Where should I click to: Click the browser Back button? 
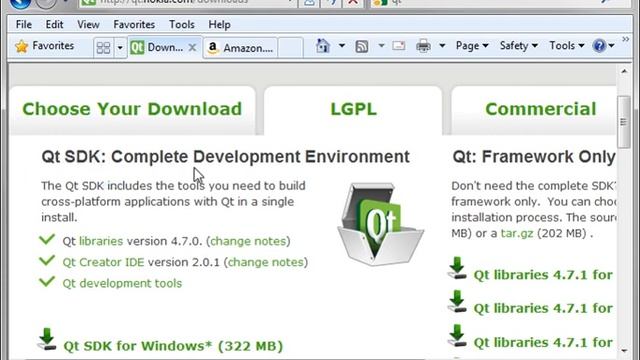click(20, 2)
